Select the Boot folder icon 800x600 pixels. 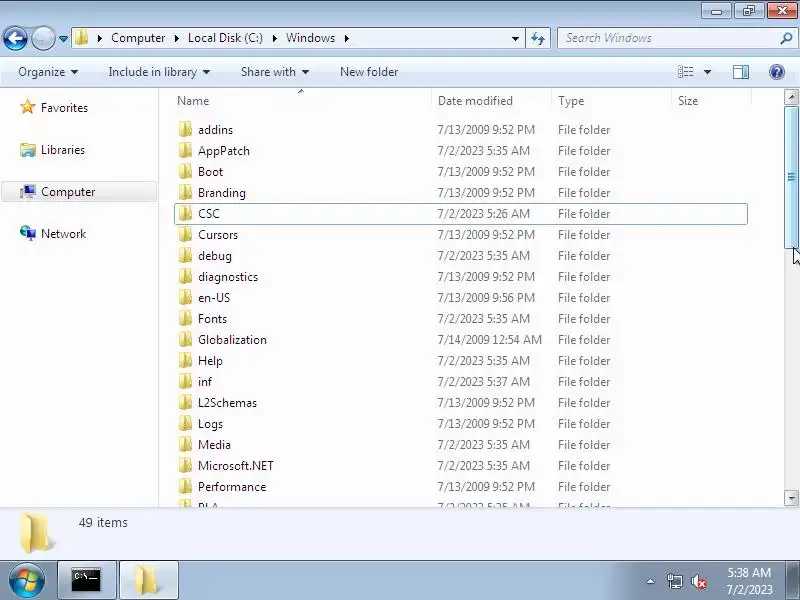(x=186, y=171)
